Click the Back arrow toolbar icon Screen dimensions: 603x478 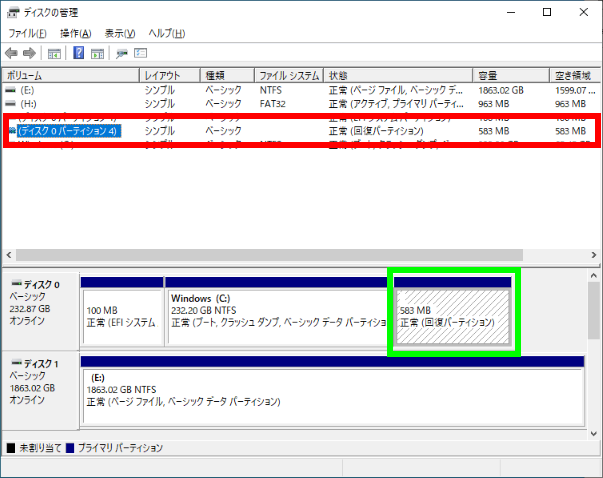12,53
